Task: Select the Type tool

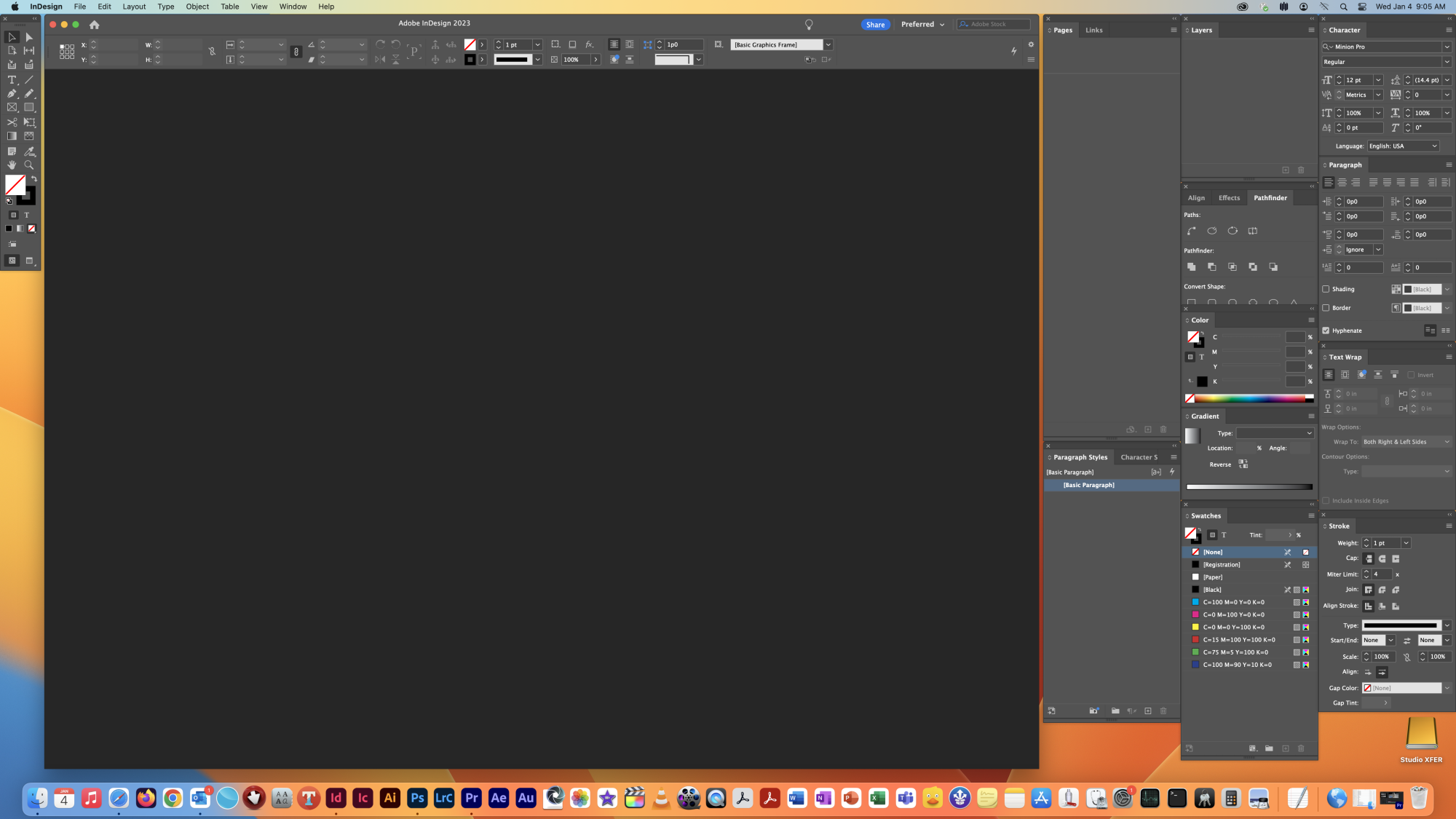Action: tap(12, 80)
